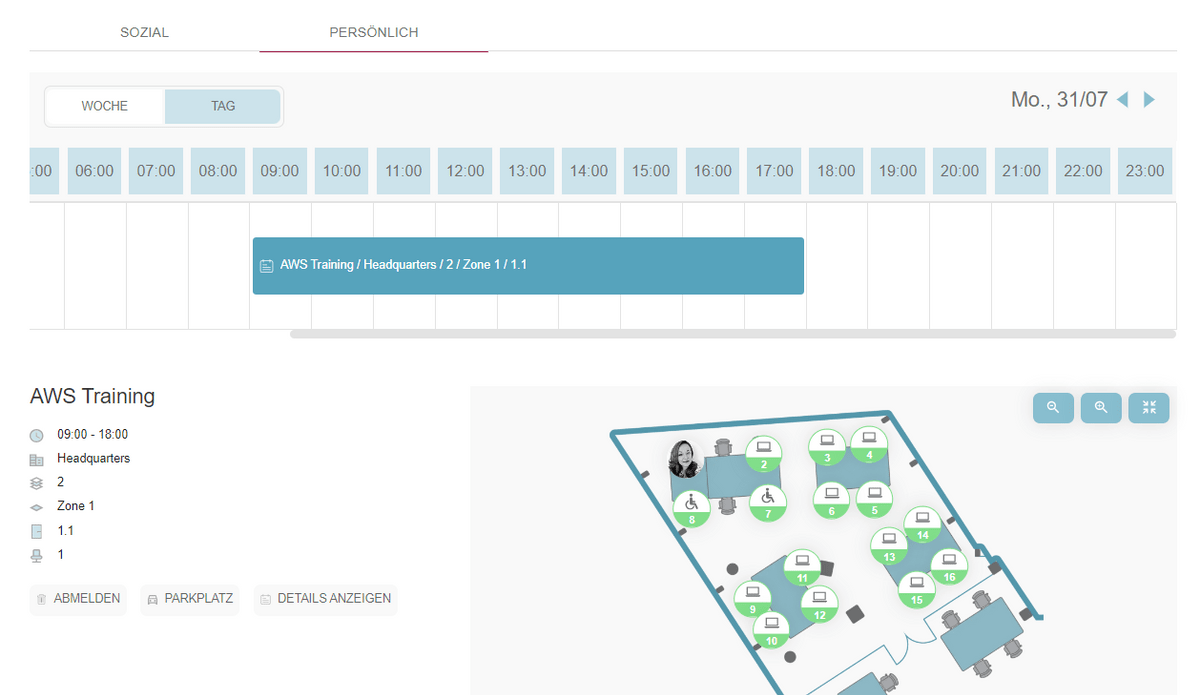Image resolution: width=1200 pixels, height=695 pixels.
Task: Select desk 2 on the floor plan
Action: click(763, 453)
